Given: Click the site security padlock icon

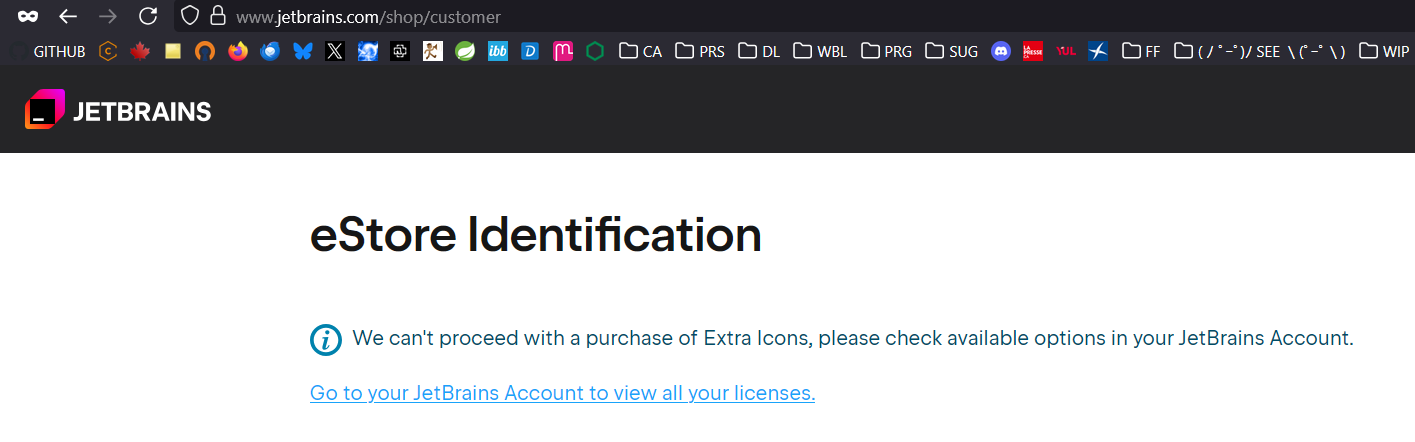Looking at the screenshot, I should (216, 16).
